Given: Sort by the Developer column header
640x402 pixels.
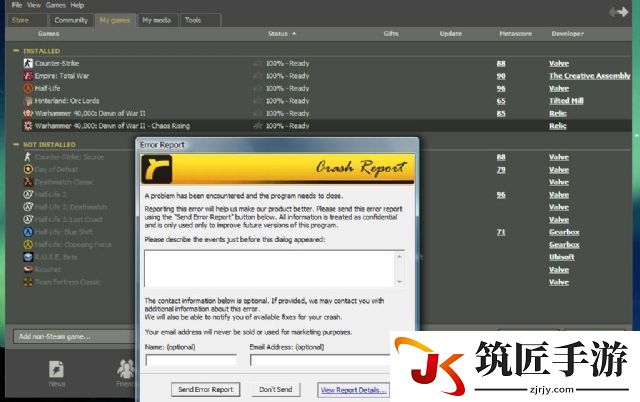Looking at the screenshot, I should click(x=567, y=33).
